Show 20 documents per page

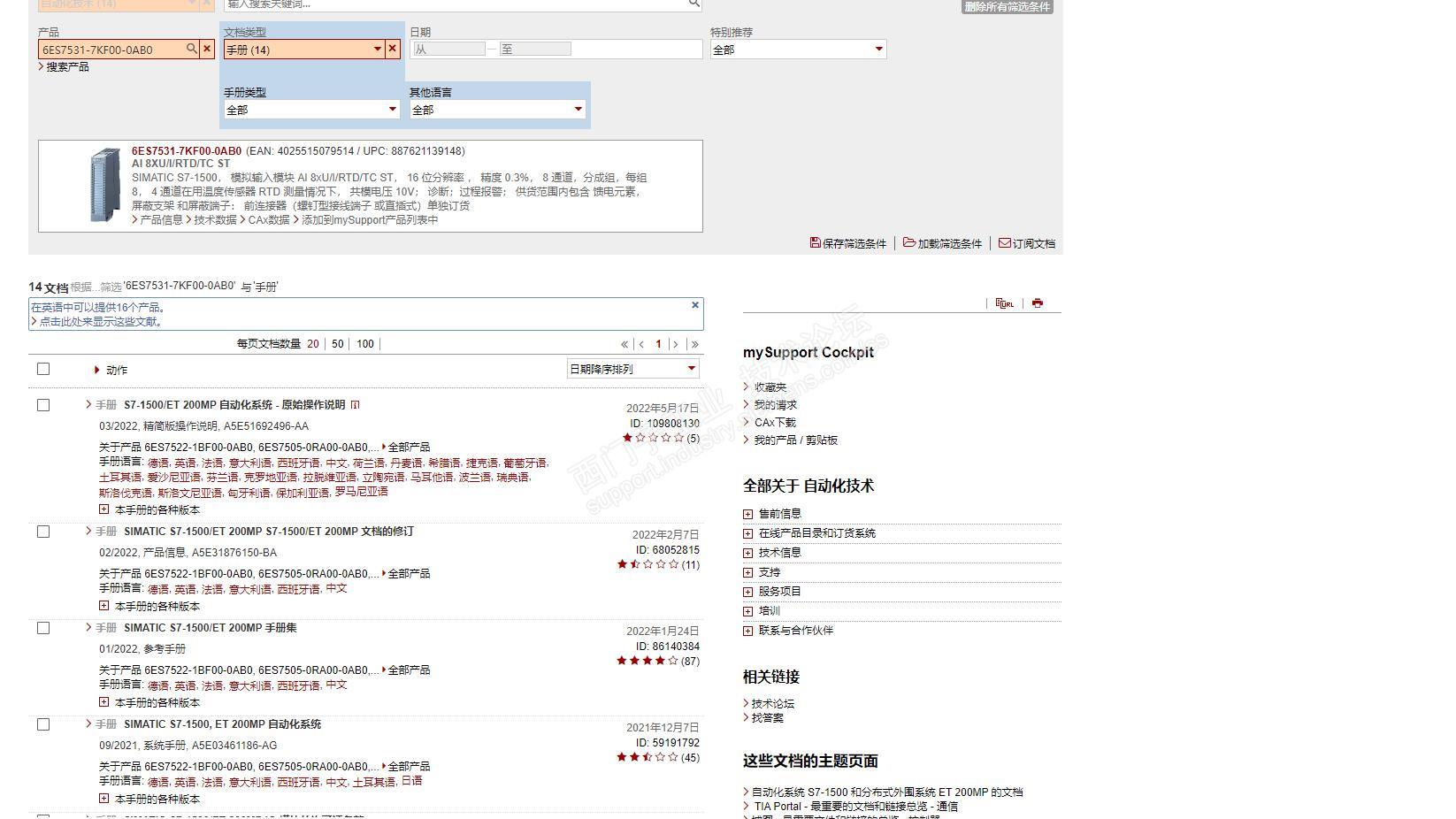tap(313, 344)
